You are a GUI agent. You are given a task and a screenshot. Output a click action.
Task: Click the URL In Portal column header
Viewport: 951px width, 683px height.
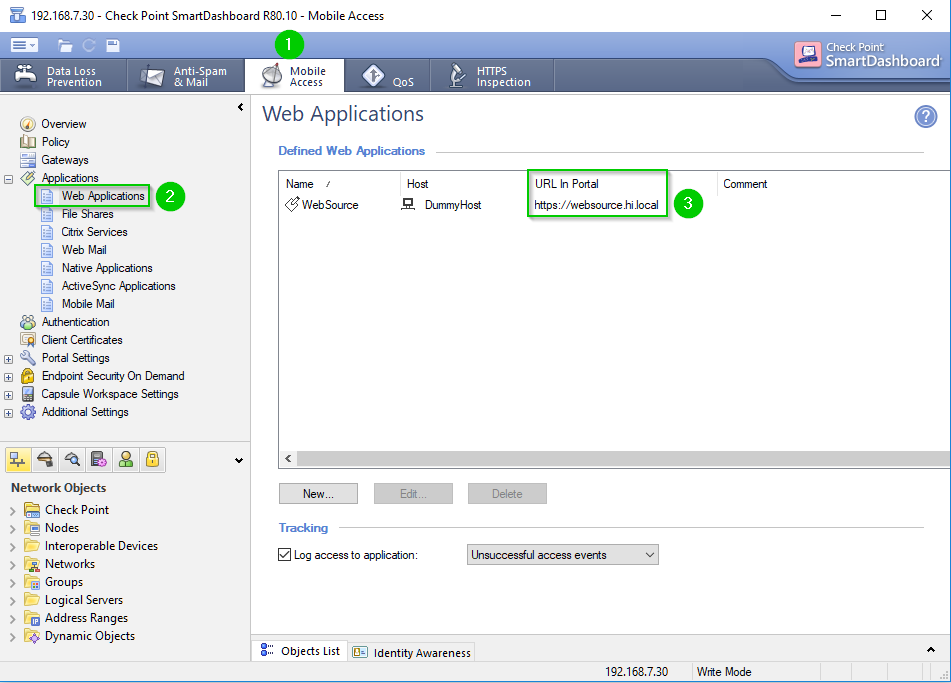click(566, 184)
